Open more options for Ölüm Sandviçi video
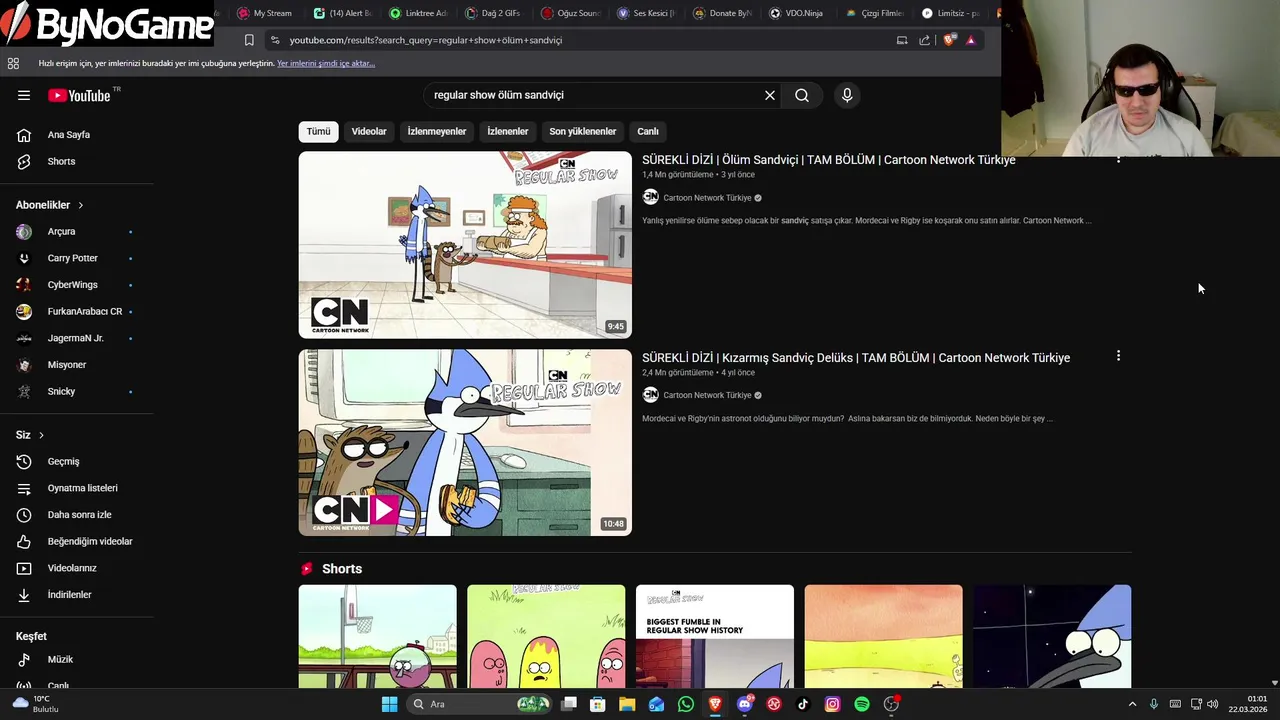Image resolution: width=1280 pixels, height=720 pixels. click(x=1118, y=159)
